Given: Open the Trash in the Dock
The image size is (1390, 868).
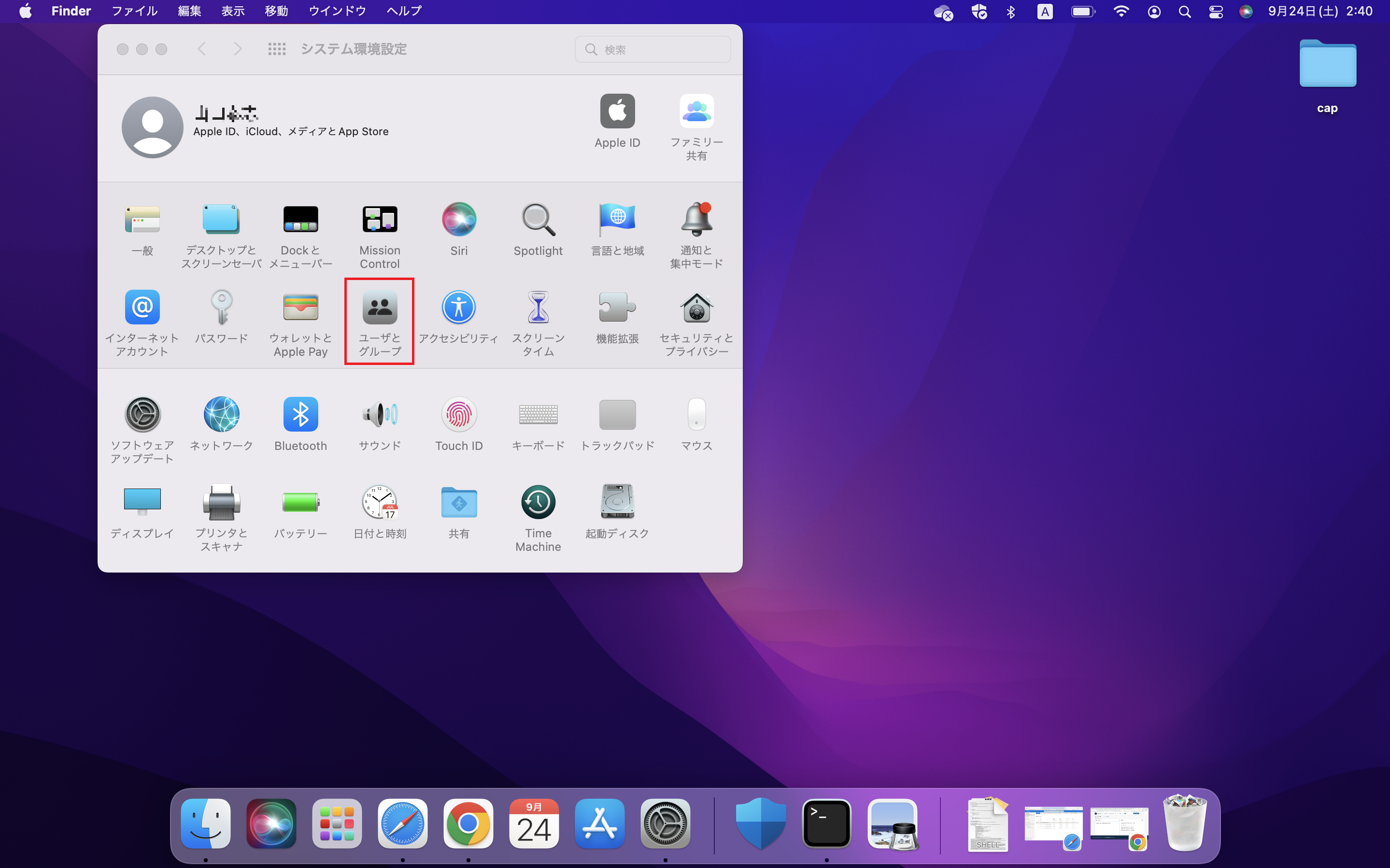Looking at the screenshot, I should [1184, 823].
